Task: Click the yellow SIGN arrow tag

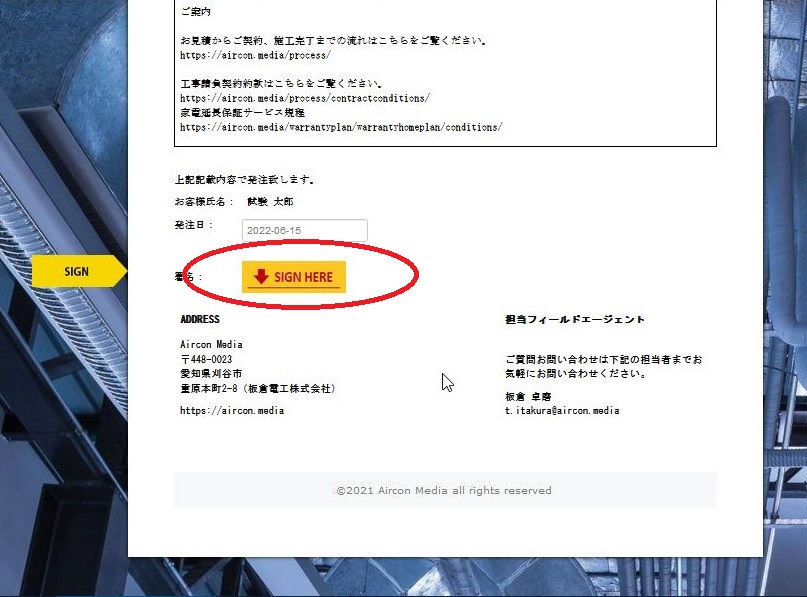Action: 79,271
